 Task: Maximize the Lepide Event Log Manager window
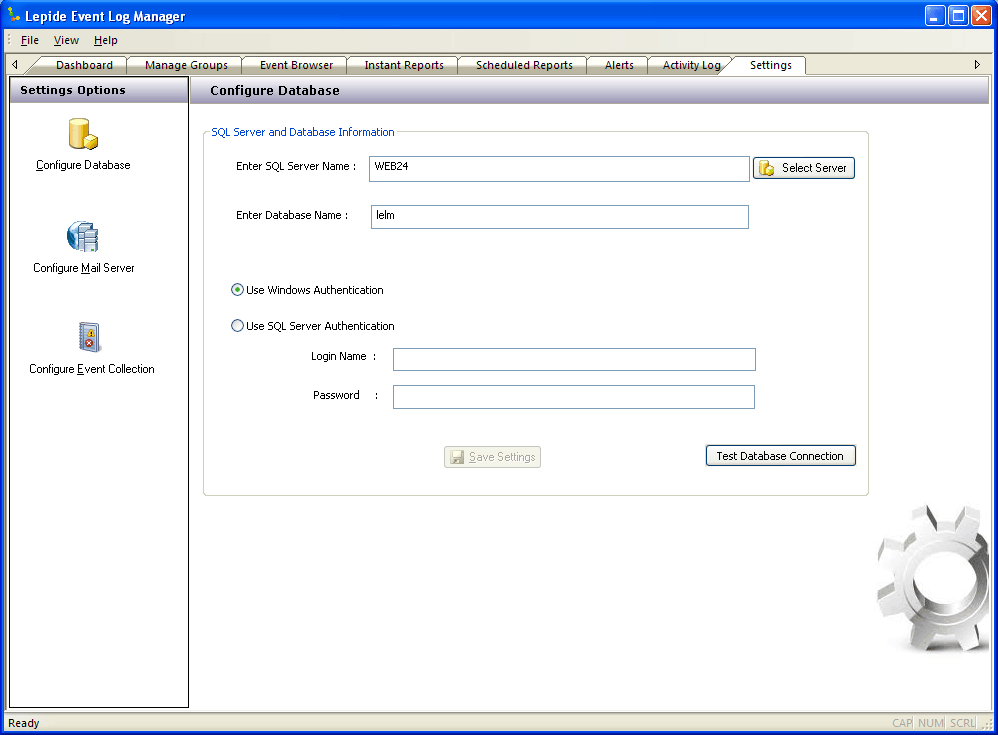(958, 15)
